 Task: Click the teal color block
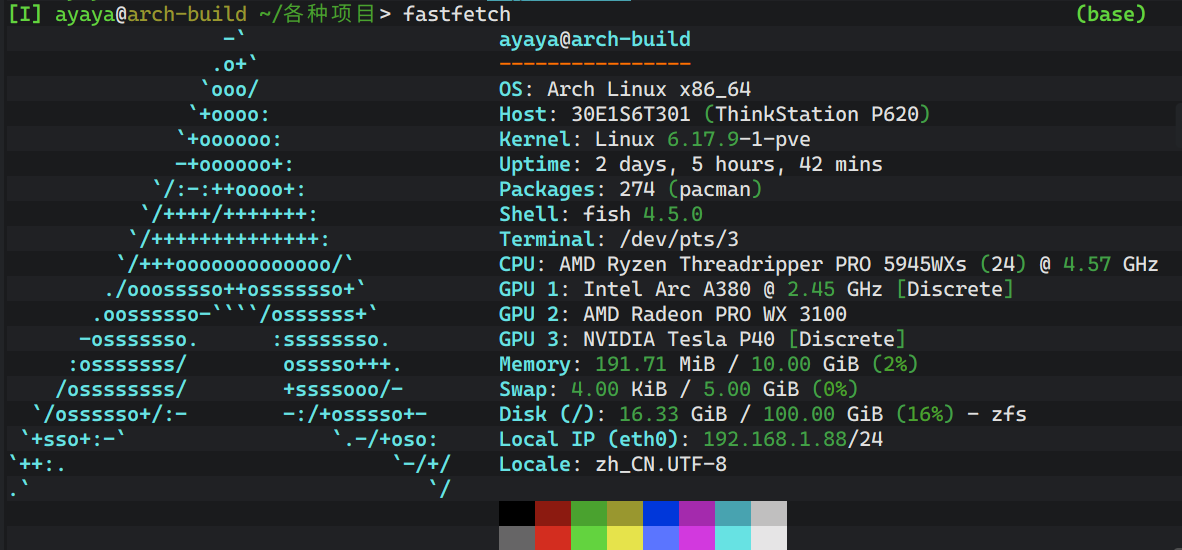(x=733, y=513)
